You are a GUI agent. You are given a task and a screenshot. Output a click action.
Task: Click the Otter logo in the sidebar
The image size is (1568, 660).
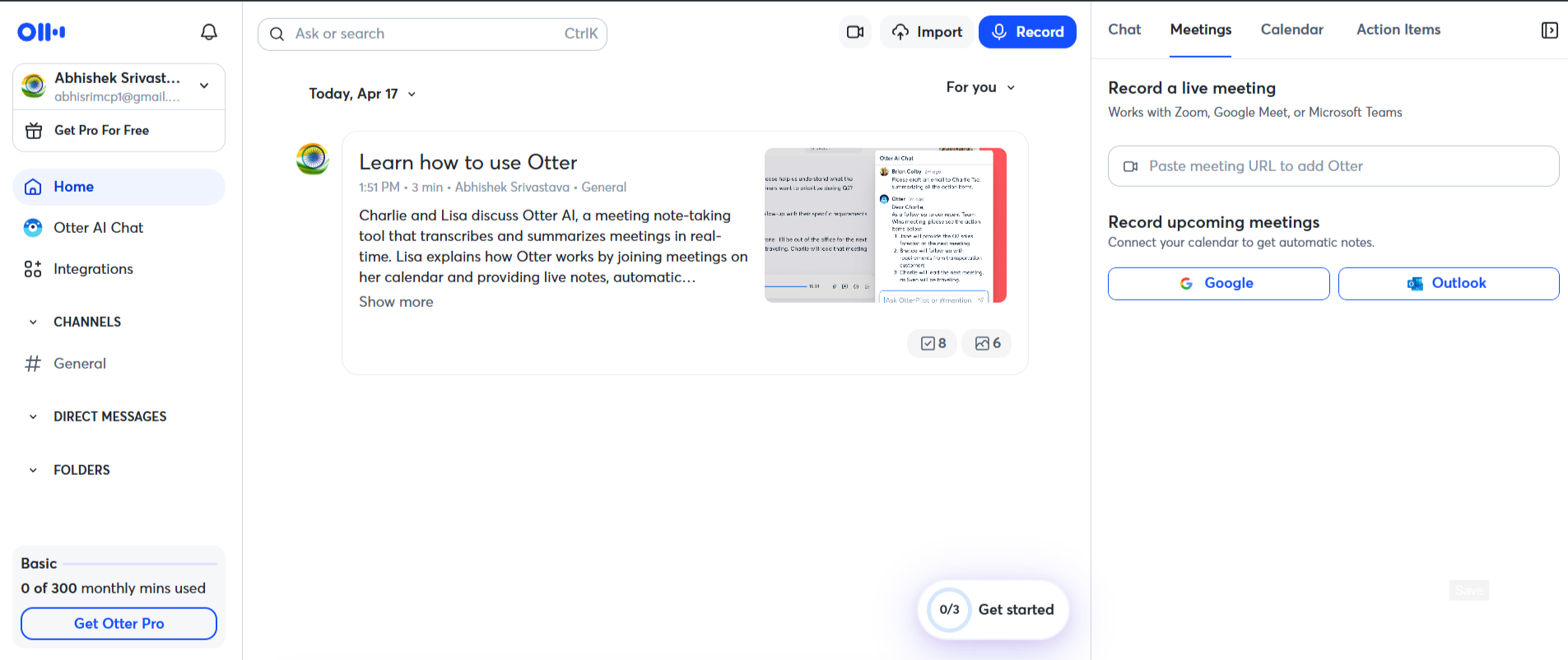[x=41, y=32]
